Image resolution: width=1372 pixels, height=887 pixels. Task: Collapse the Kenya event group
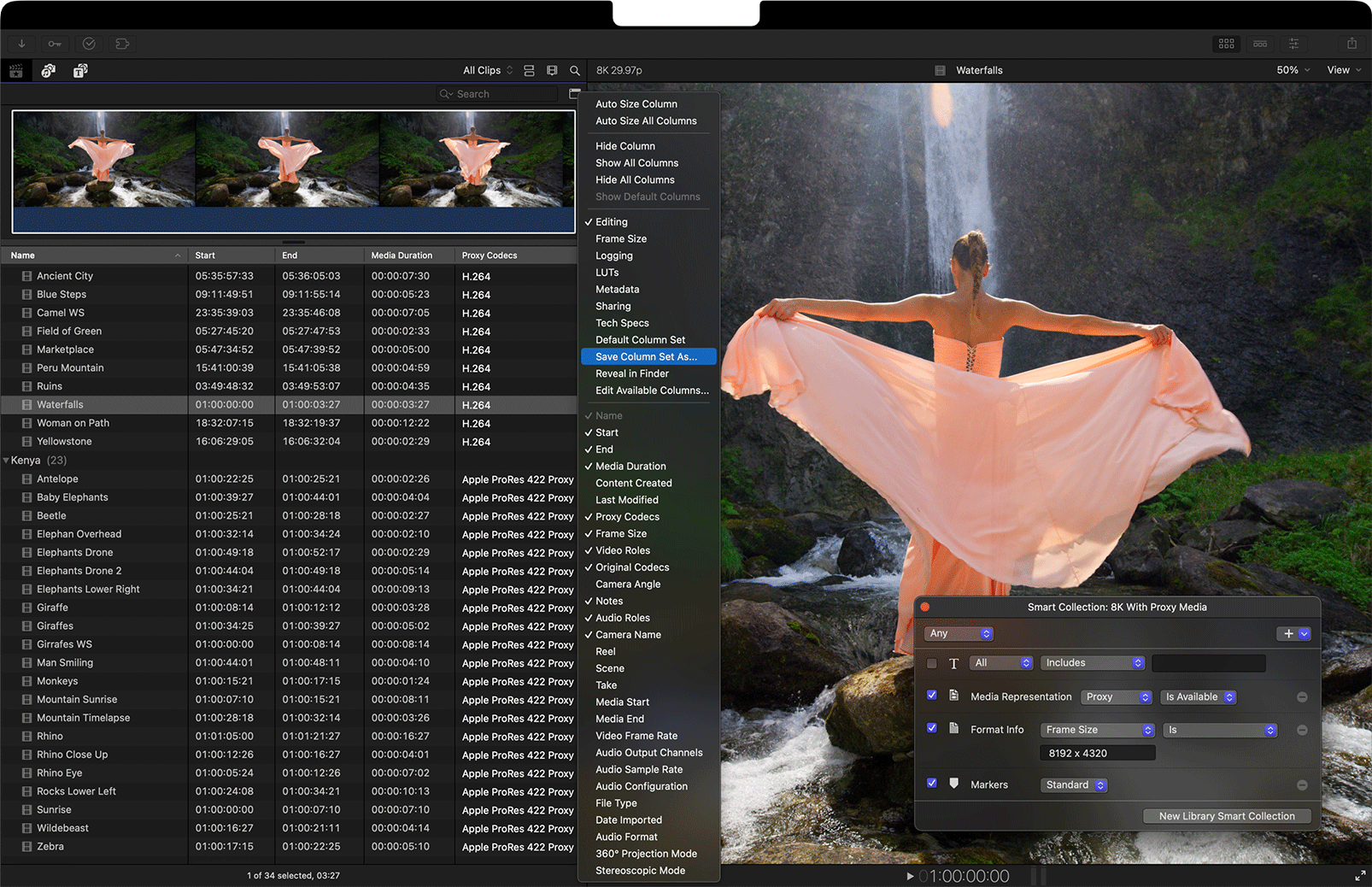click(x=7, y=461)
